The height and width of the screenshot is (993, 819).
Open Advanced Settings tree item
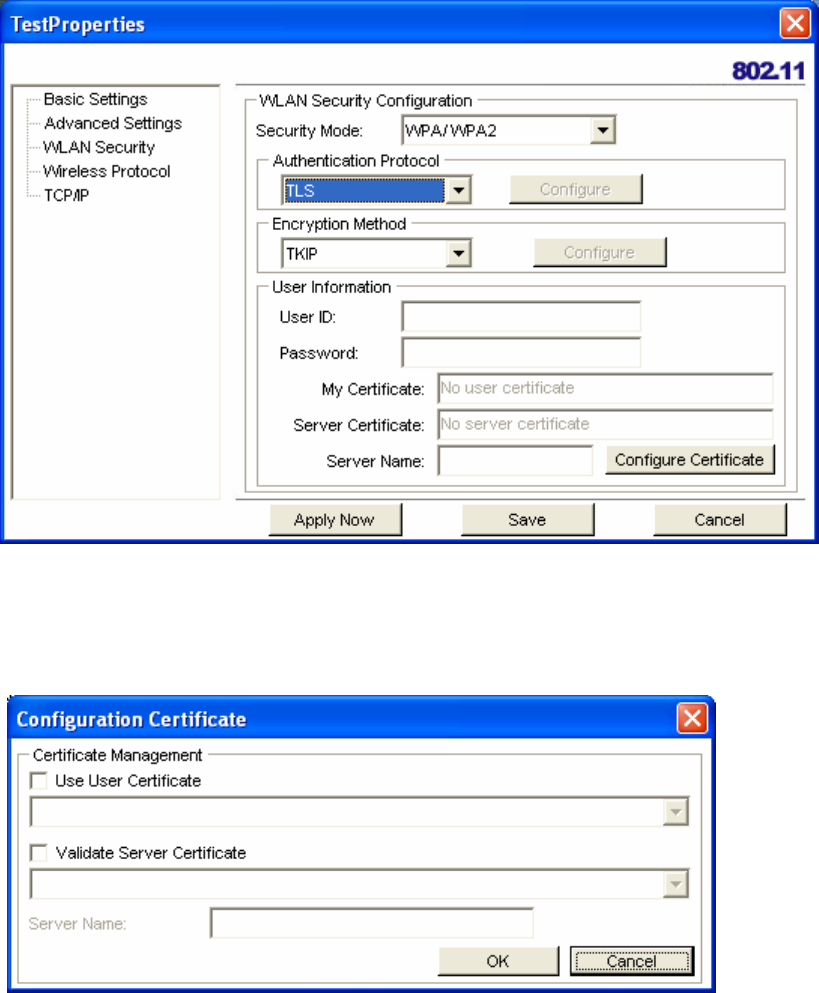click(113, 123)
